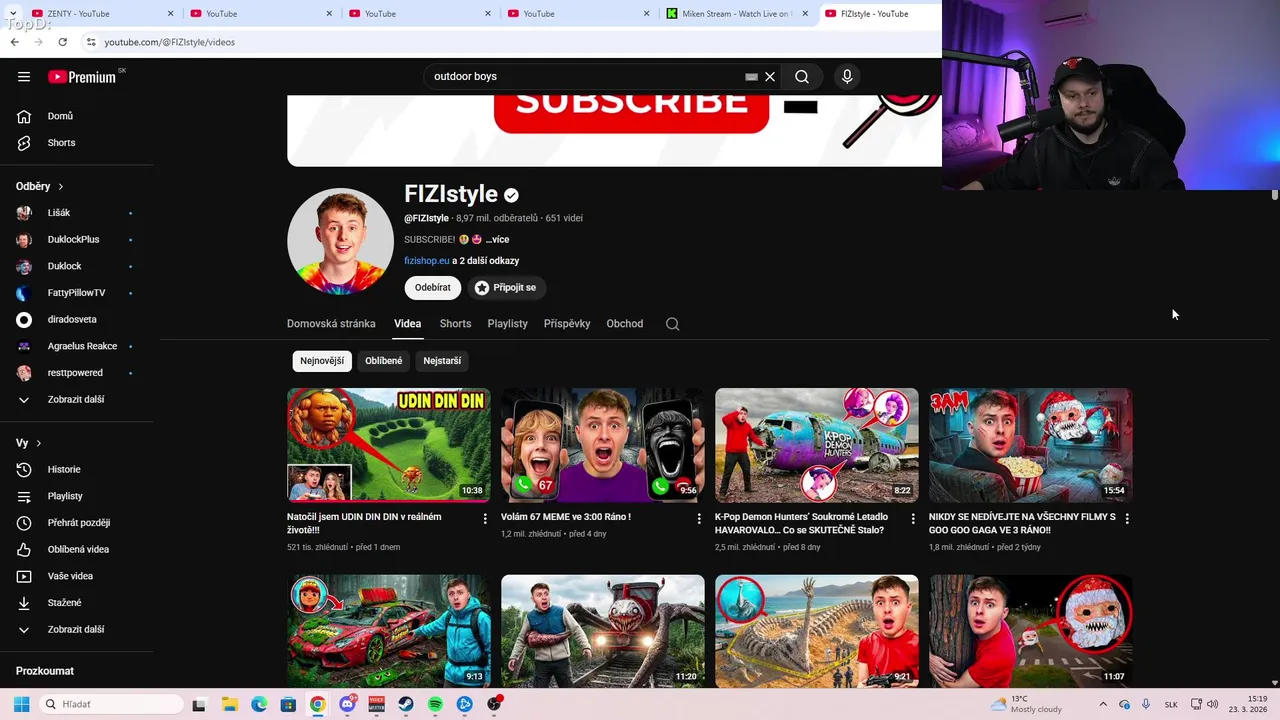Open the hamburger guide menu
The image size is (1280, 720).
click(x=24, y=77)
